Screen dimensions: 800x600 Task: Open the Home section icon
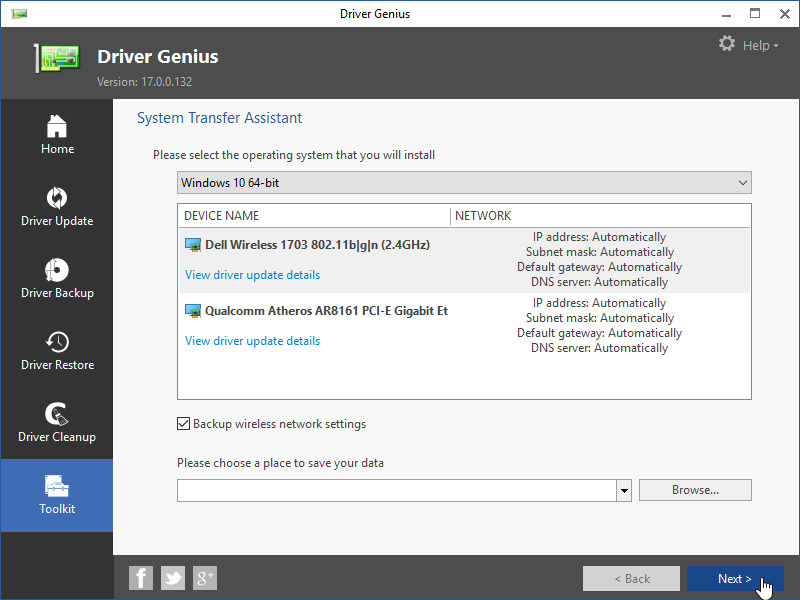tap(57, 126)
